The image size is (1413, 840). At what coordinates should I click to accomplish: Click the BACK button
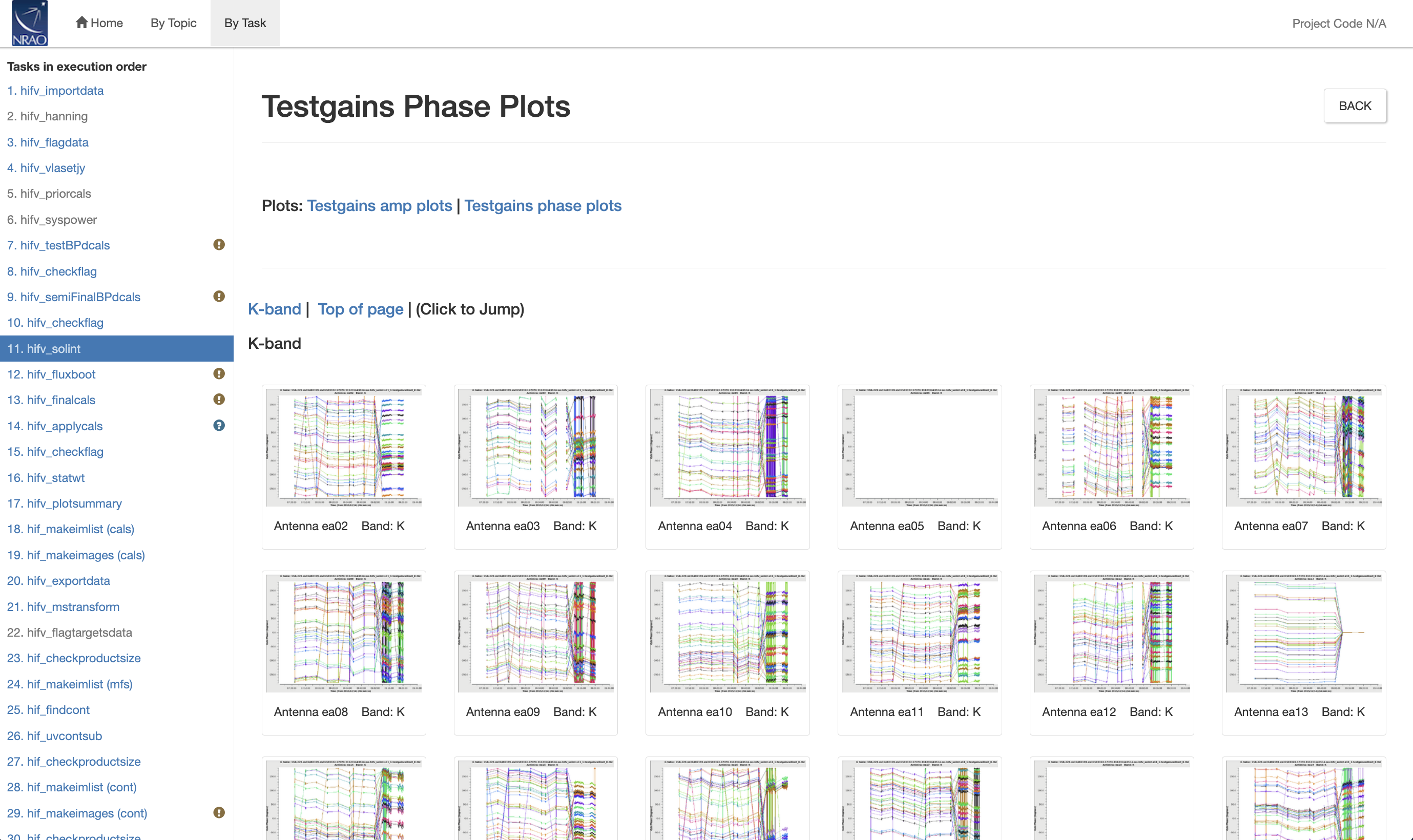pyautogui.click(x=1355, y=106)
